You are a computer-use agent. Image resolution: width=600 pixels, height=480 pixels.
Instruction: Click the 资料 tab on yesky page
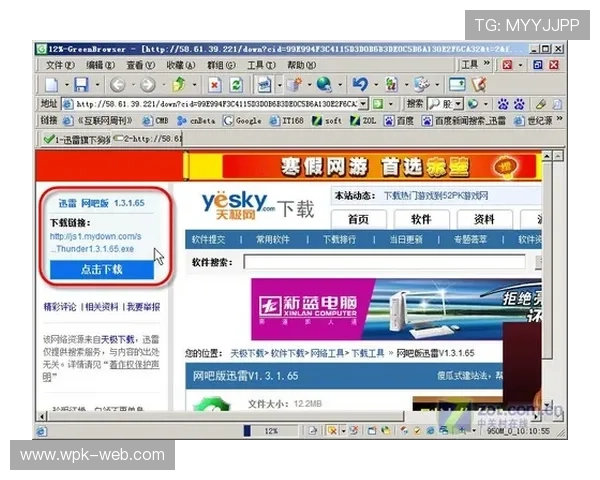tap(484, 219)
